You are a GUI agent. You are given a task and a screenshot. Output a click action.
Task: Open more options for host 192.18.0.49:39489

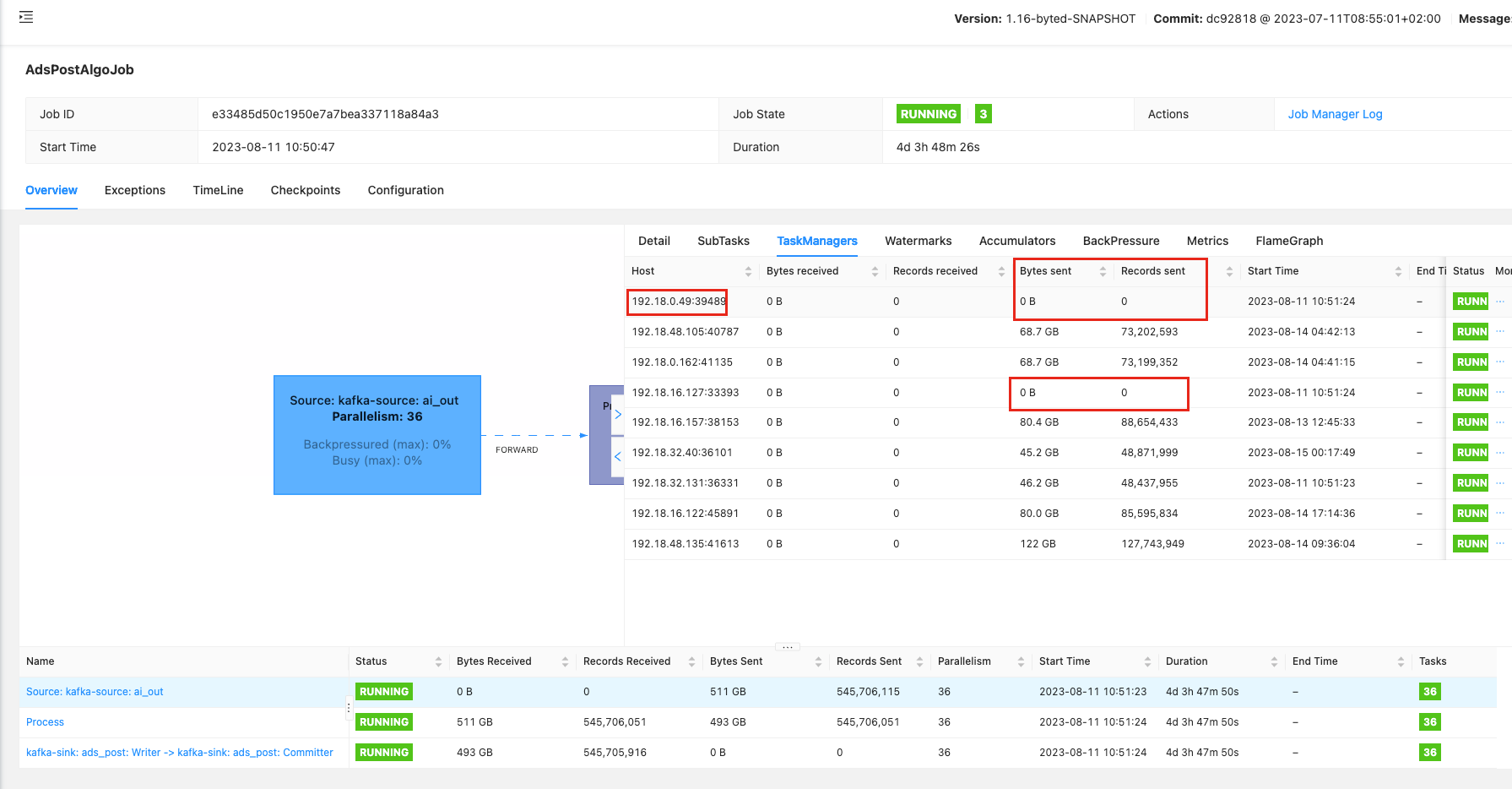1500,302
